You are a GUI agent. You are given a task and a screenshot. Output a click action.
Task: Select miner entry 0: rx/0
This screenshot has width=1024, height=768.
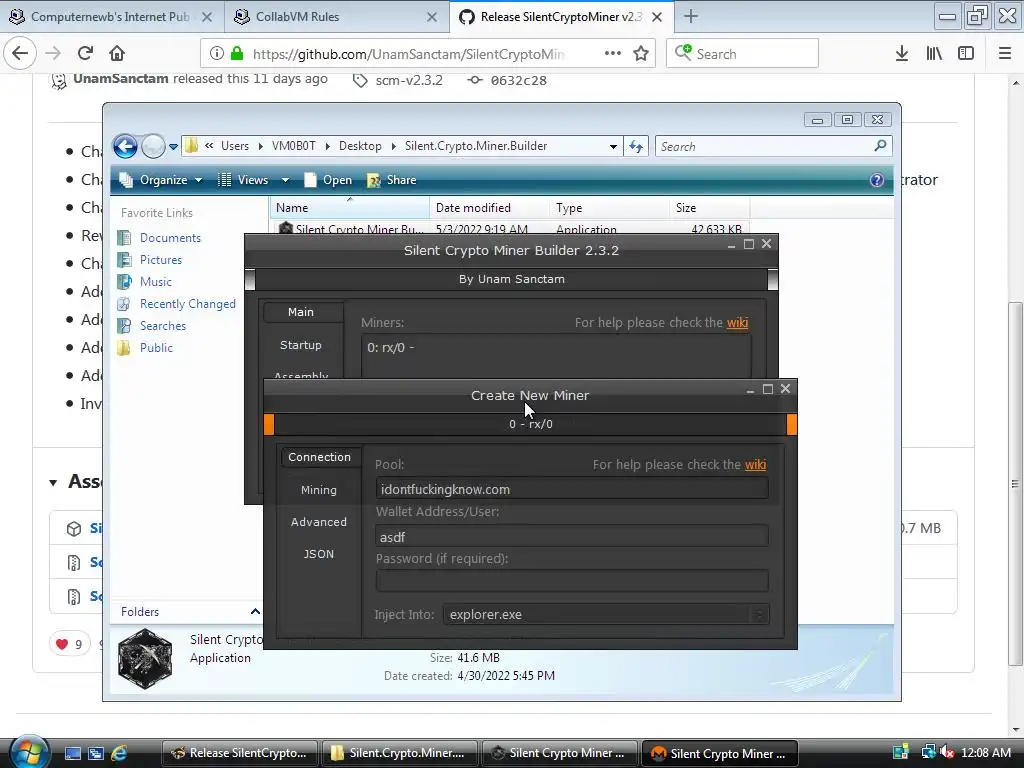point(391,347)
